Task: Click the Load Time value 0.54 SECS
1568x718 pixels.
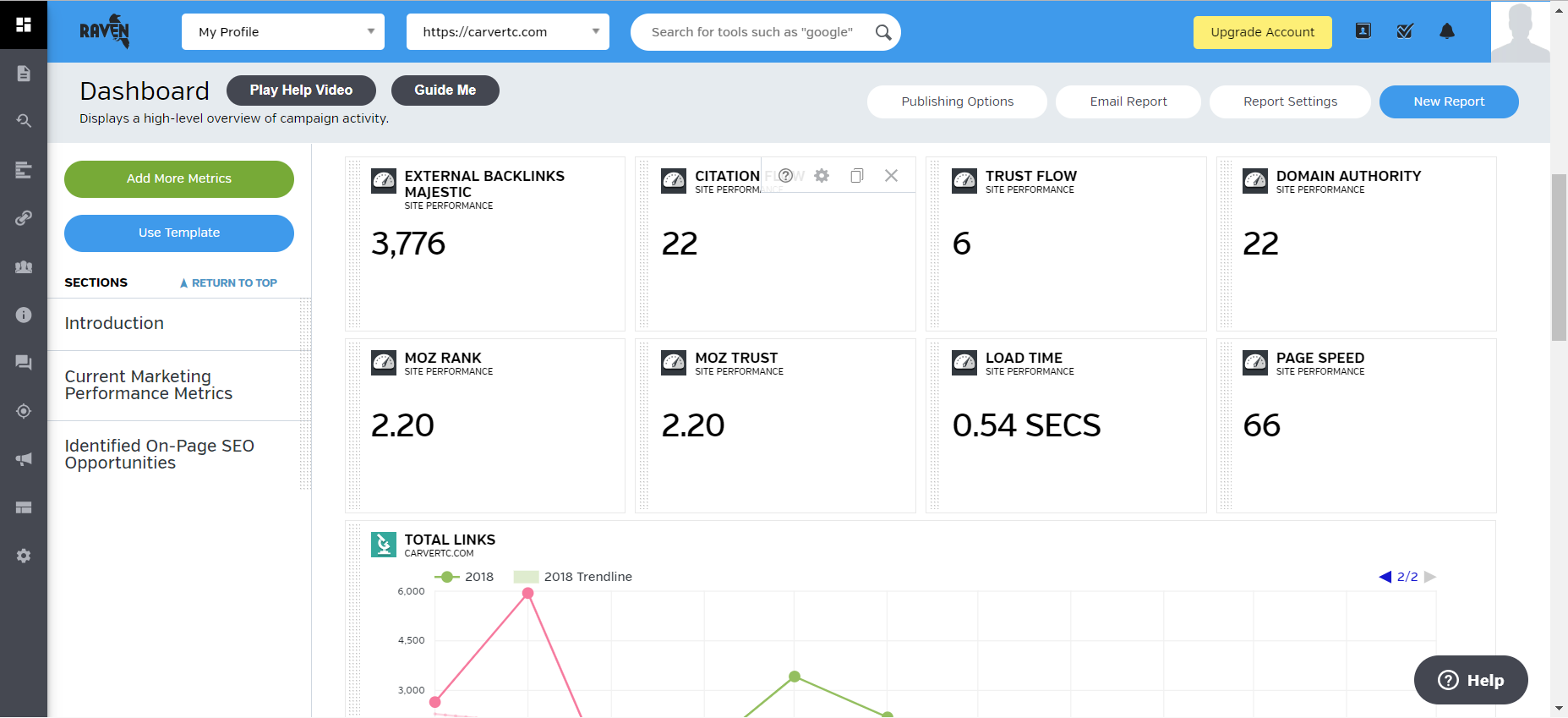Action: 1026,425
